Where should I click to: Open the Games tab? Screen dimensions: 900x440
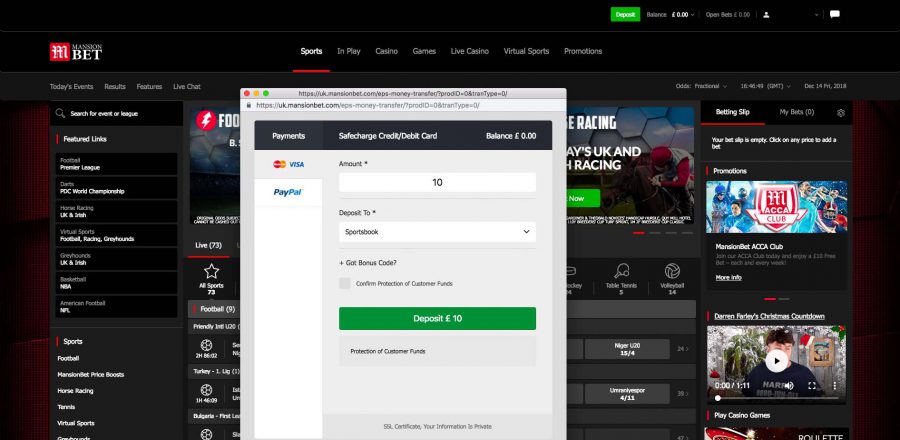coord(424,51)
